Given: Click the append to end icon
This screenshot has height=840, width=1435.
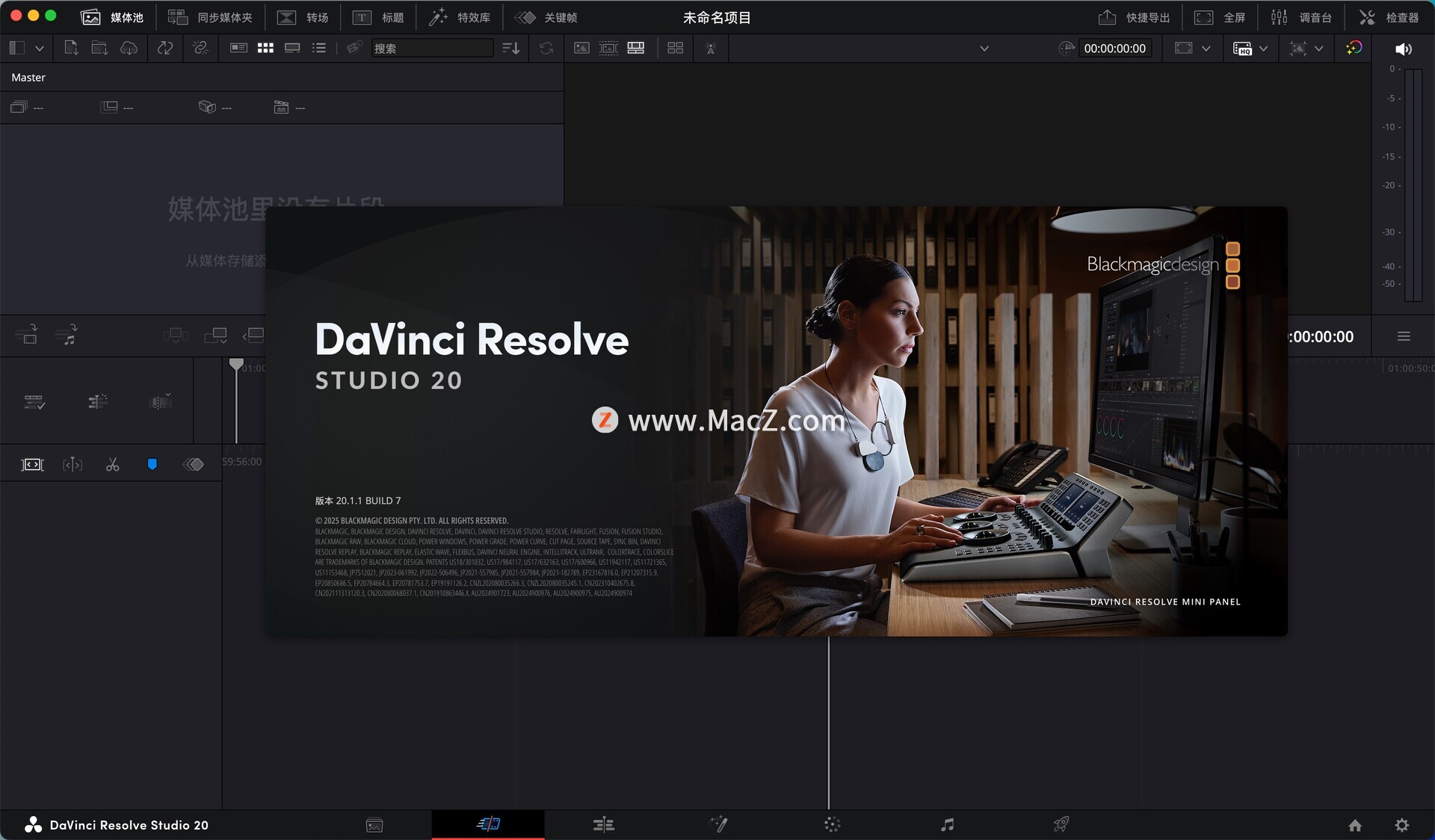Looking at the screenshot, I should pos(216,335).
